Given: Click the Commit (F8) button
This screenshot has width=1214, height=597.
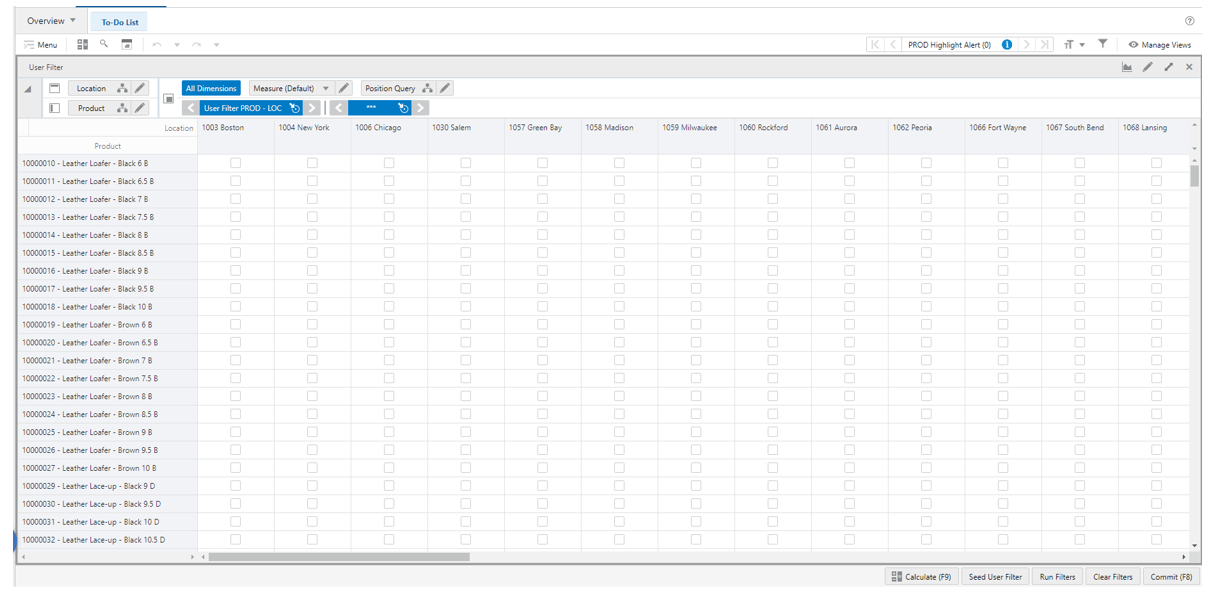Looking at the screenshot, I should (x=1171, y=576).
